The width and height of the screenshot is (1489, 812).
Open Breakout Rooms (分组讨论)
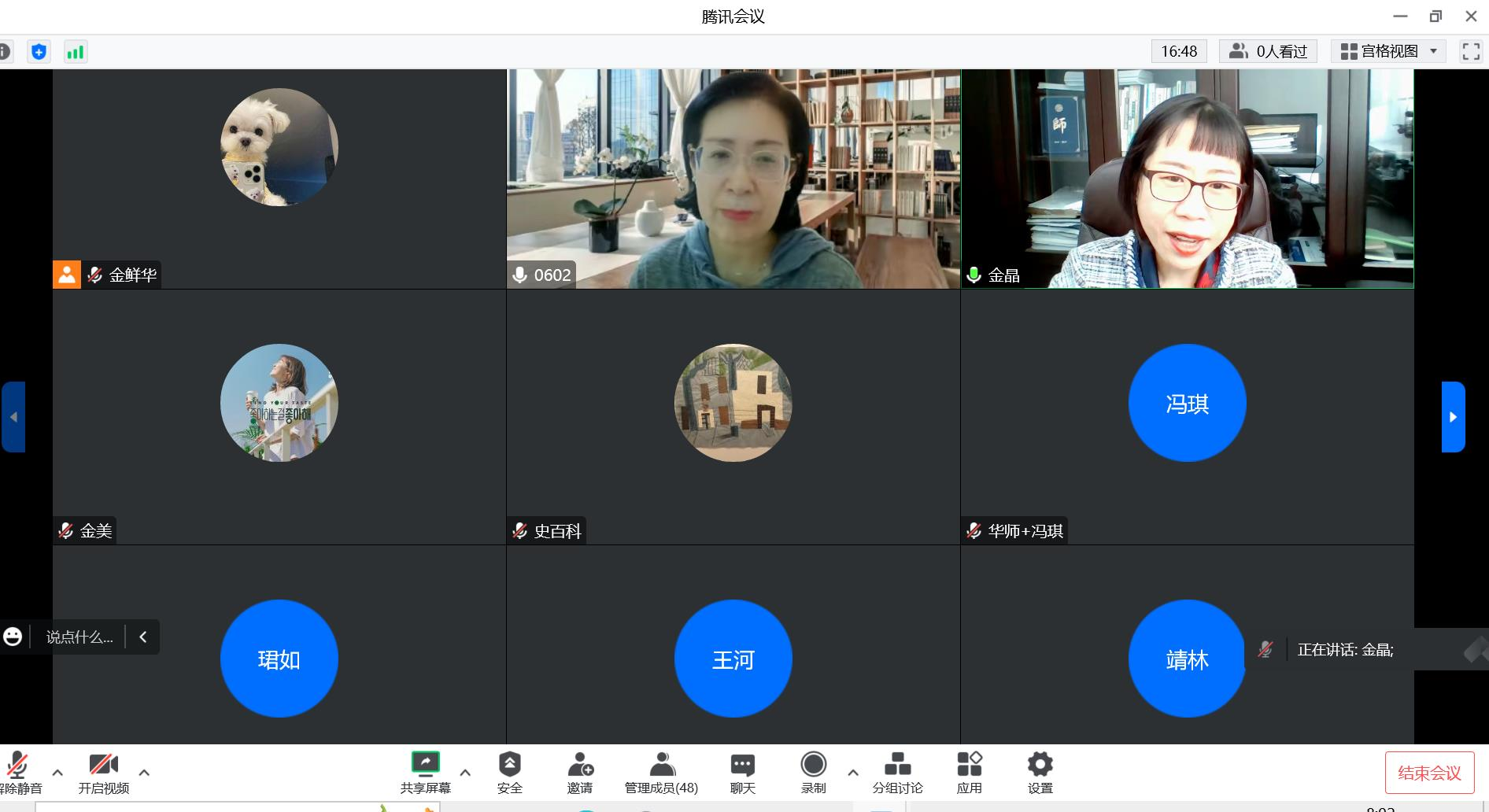897,772
